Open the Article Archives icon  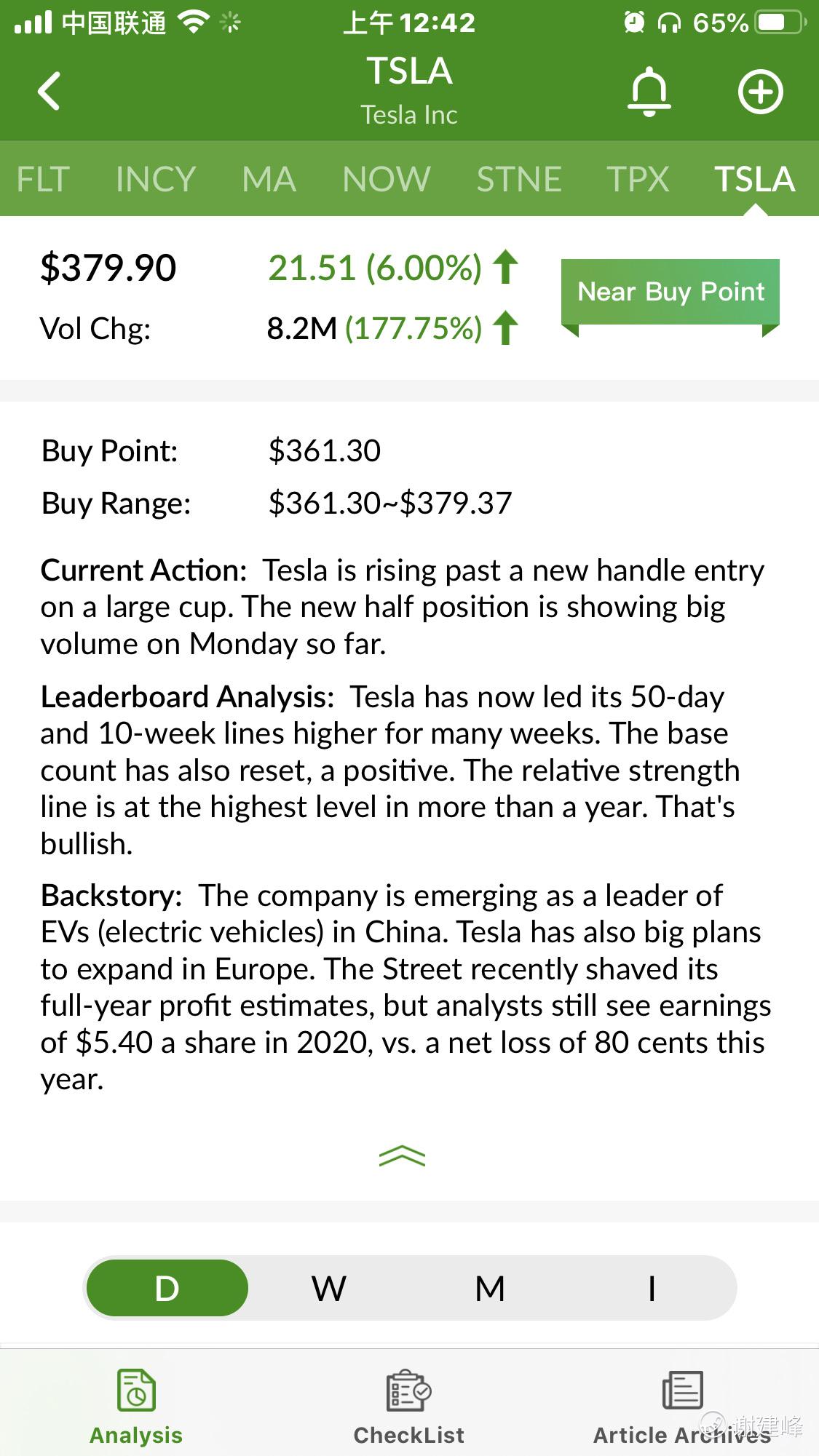pos(682,1391)
